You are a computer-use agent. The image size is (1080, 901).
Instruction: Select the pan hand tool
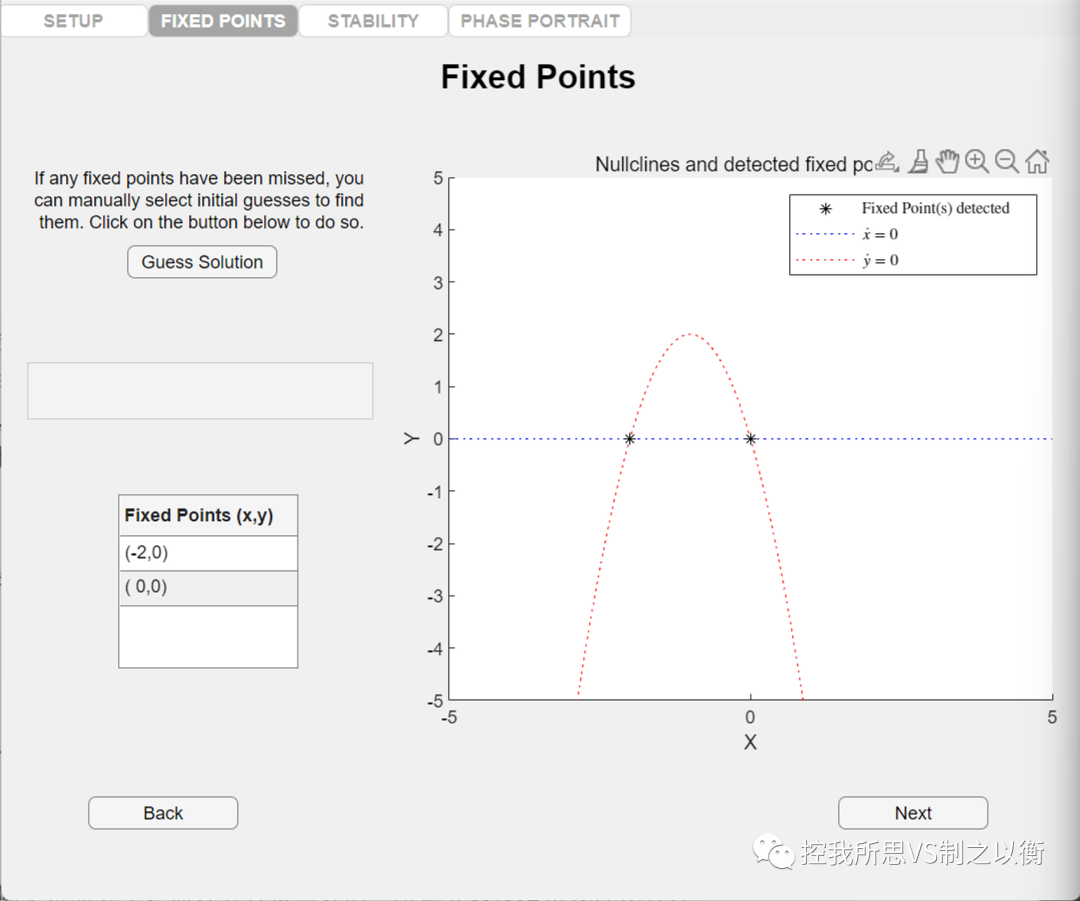pos(947,161)
